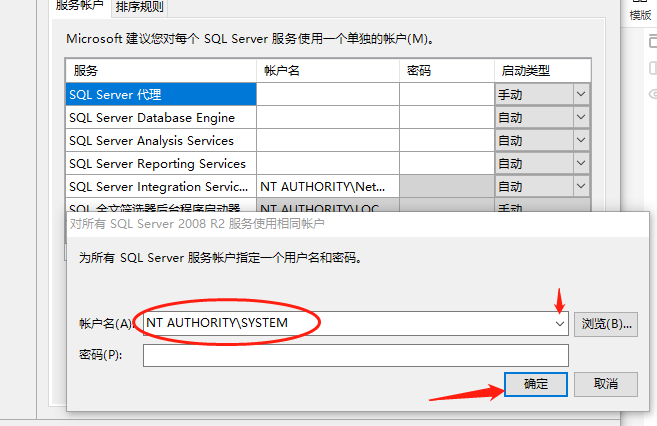Open the 浏览(B)... account browser

pyautogui.click(x=606, y=324)
